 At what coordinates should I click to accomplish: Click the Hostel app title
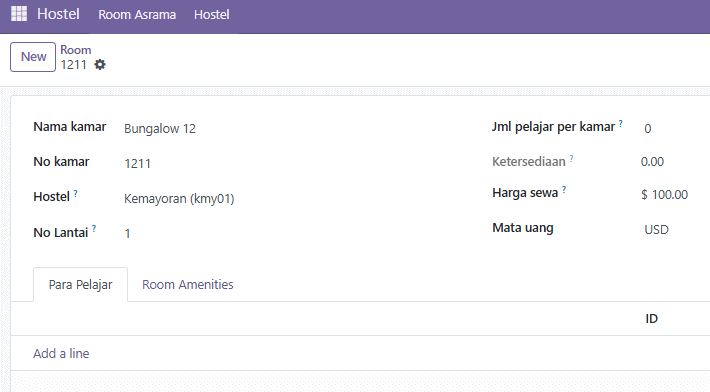tap(58, 14)
